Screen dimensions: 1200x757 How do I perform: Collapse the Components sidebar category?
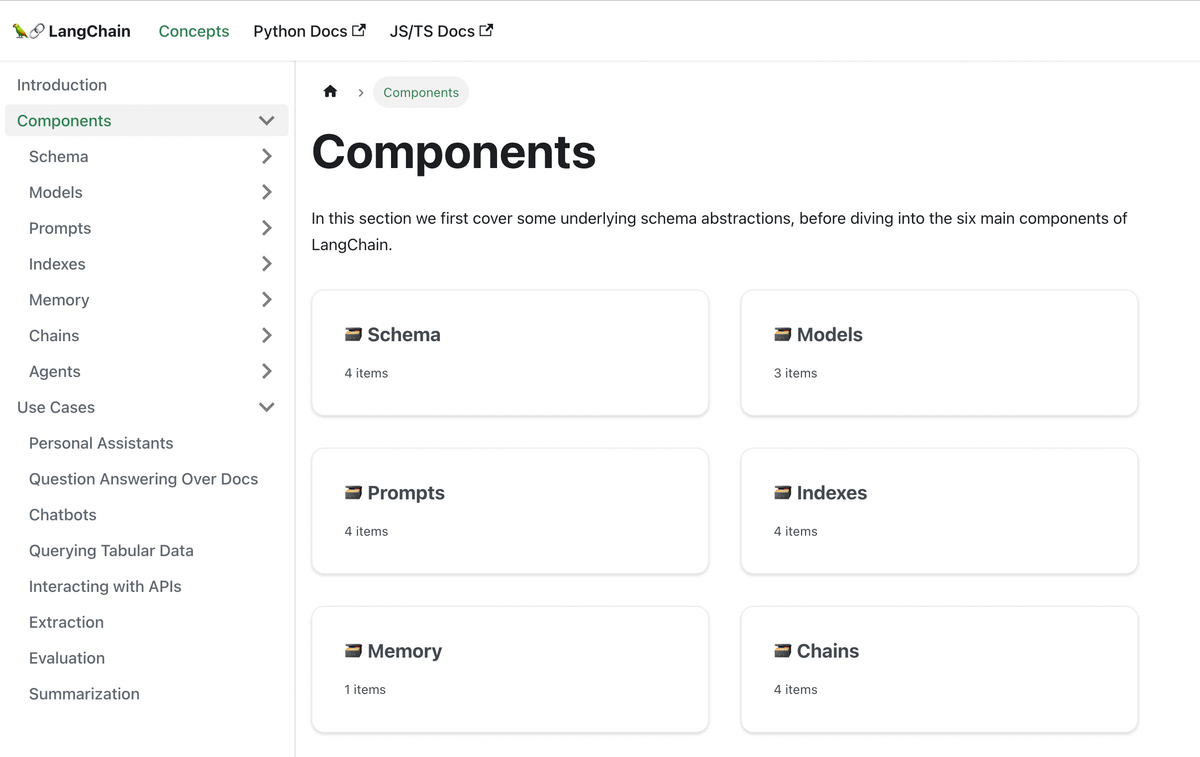point(266,121)
